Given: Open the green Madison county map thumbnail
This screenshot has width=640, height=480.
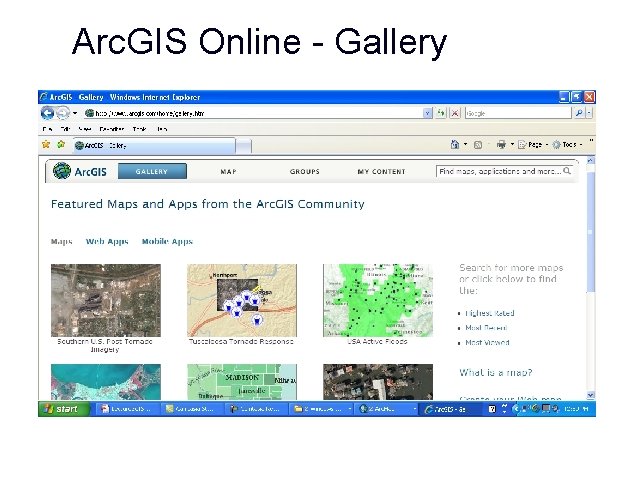Looking at the screenshot, I should (242, 382).
